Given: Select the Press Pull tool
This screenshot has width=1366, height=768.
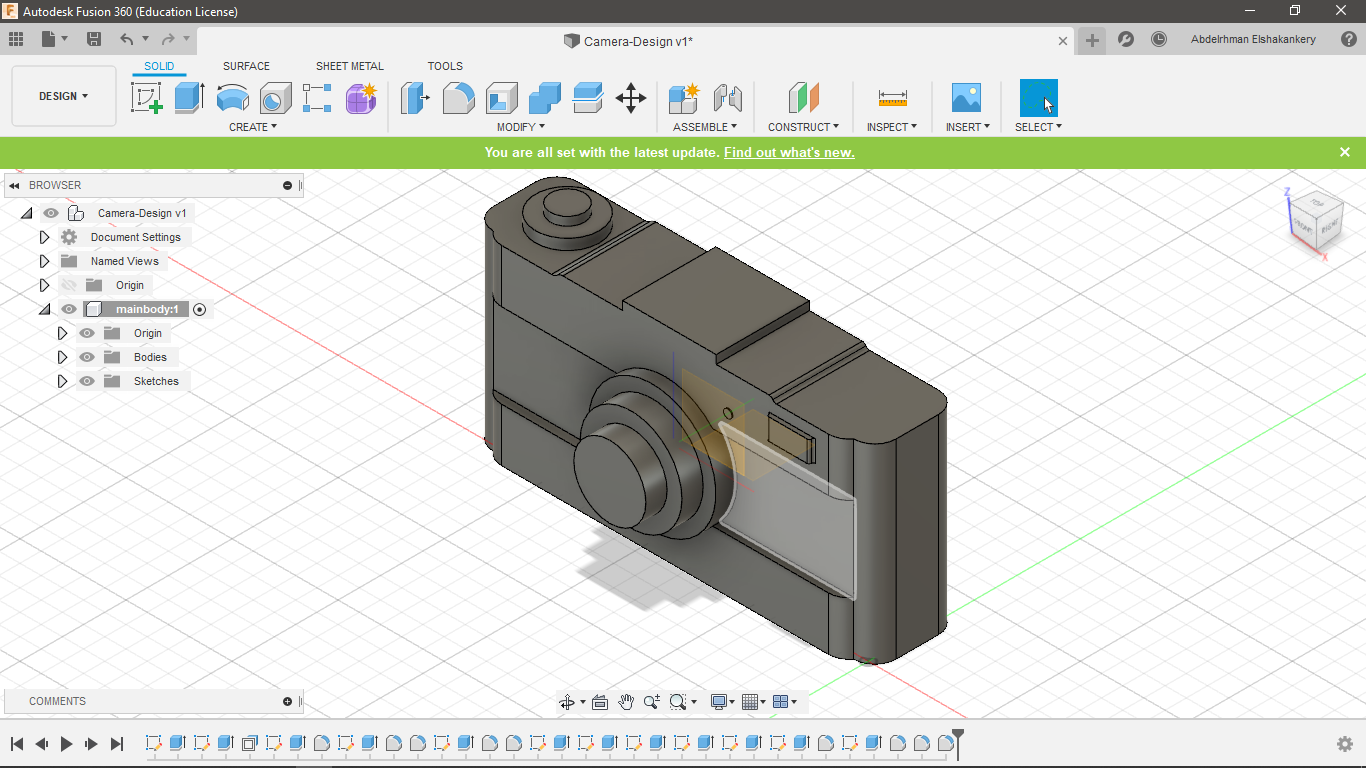Looking at the screenshot, I should [x=415, y=98].
